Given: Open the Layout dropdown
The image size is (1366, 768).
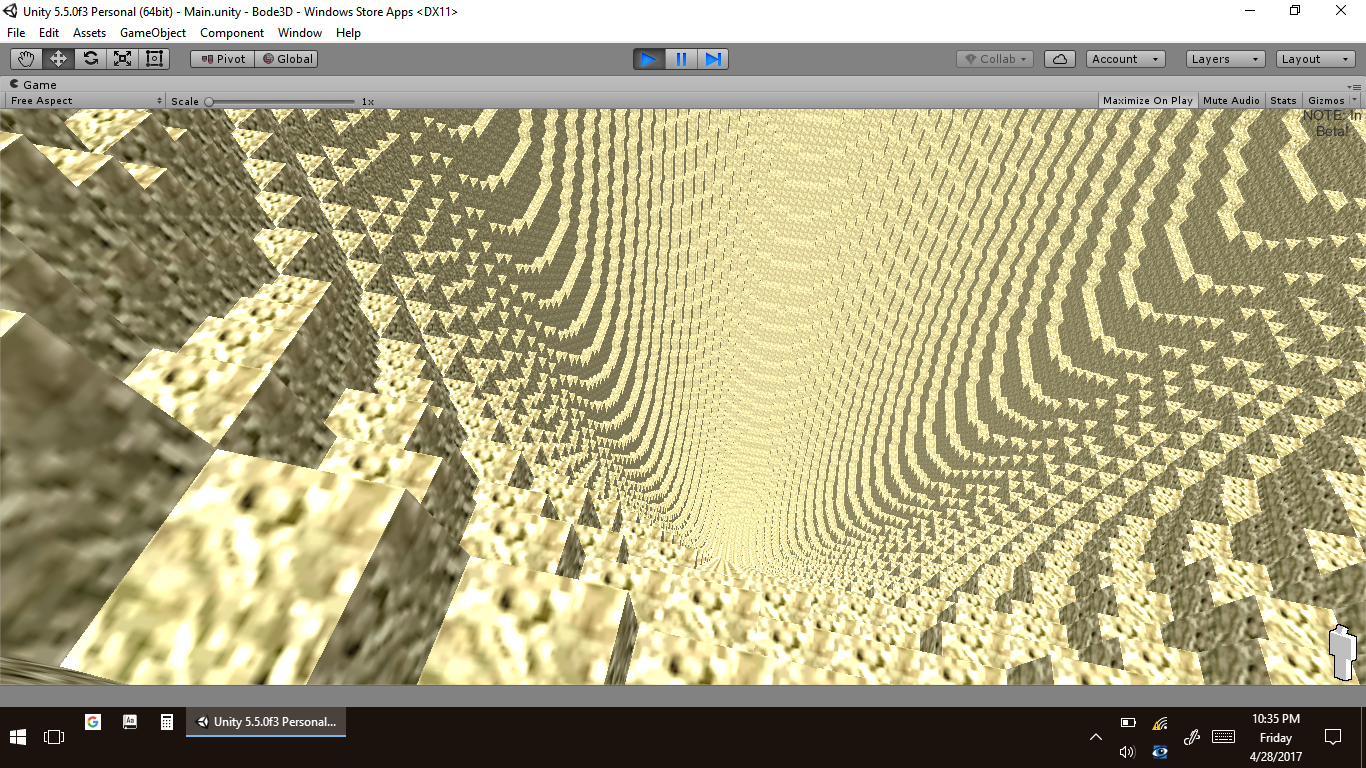Looking at the screenshot, I should coord(1315,59).
